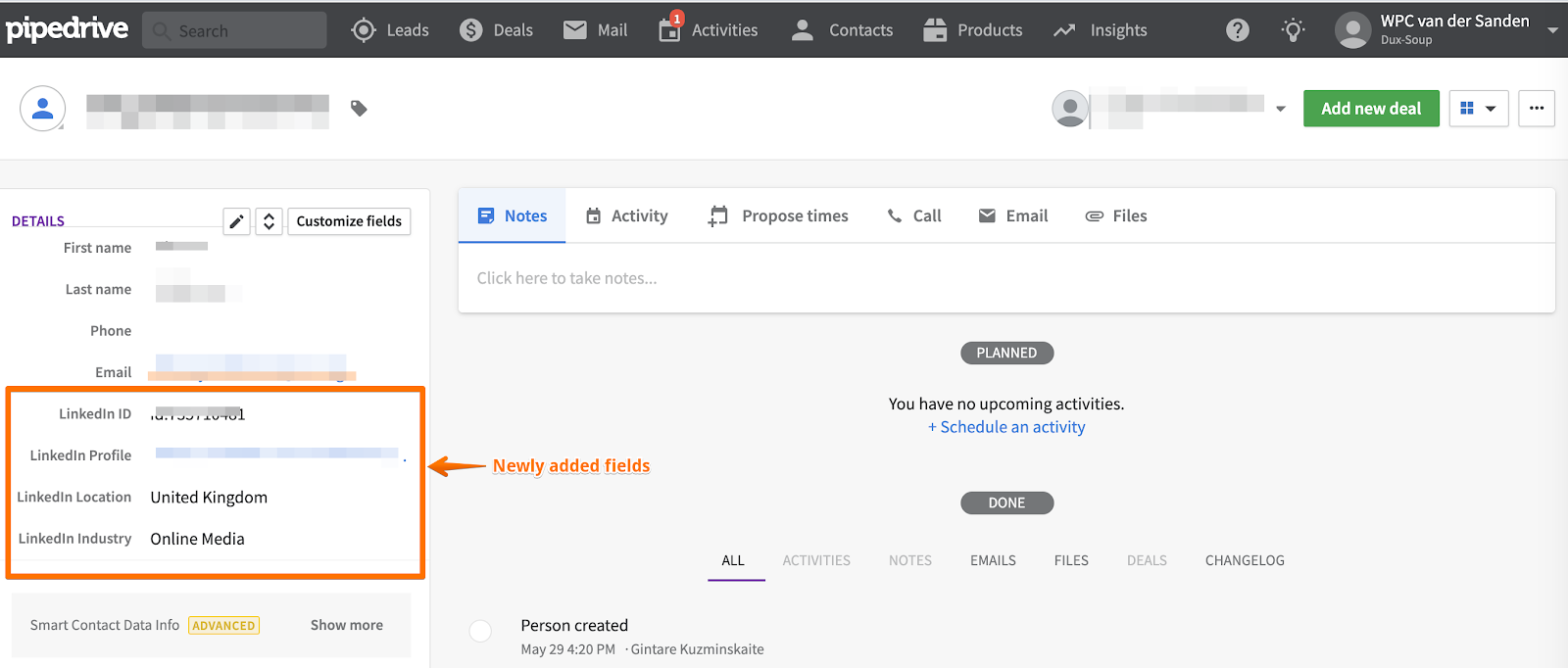The image size is (1568, 668).
Task: Open the grid layout view dropdown
Action: (x=1478, y=109)
